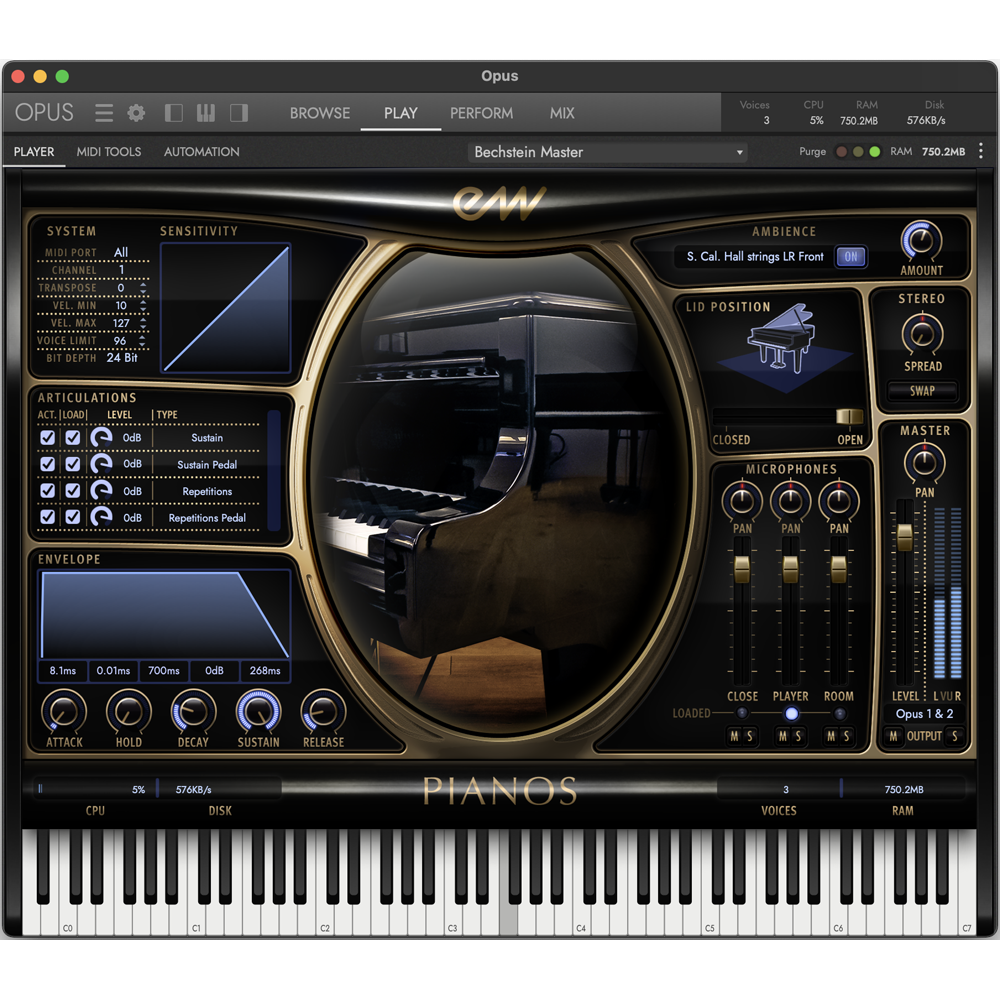Open the MIDI TOOLS tab
The image size is (1000, 1000).
[108, 151]
